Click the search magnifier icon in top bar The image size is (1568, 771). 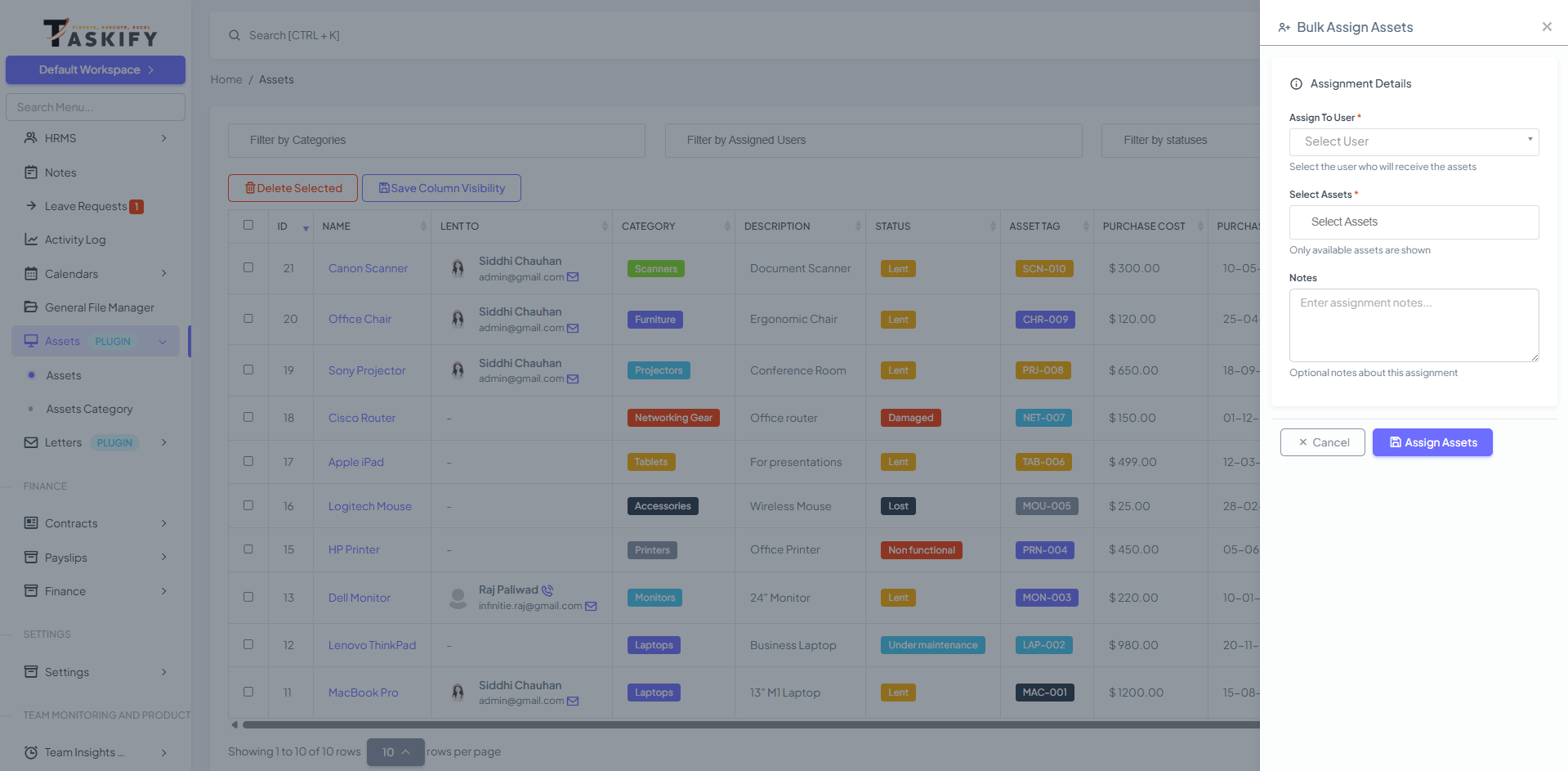click(x=235, y=35)
